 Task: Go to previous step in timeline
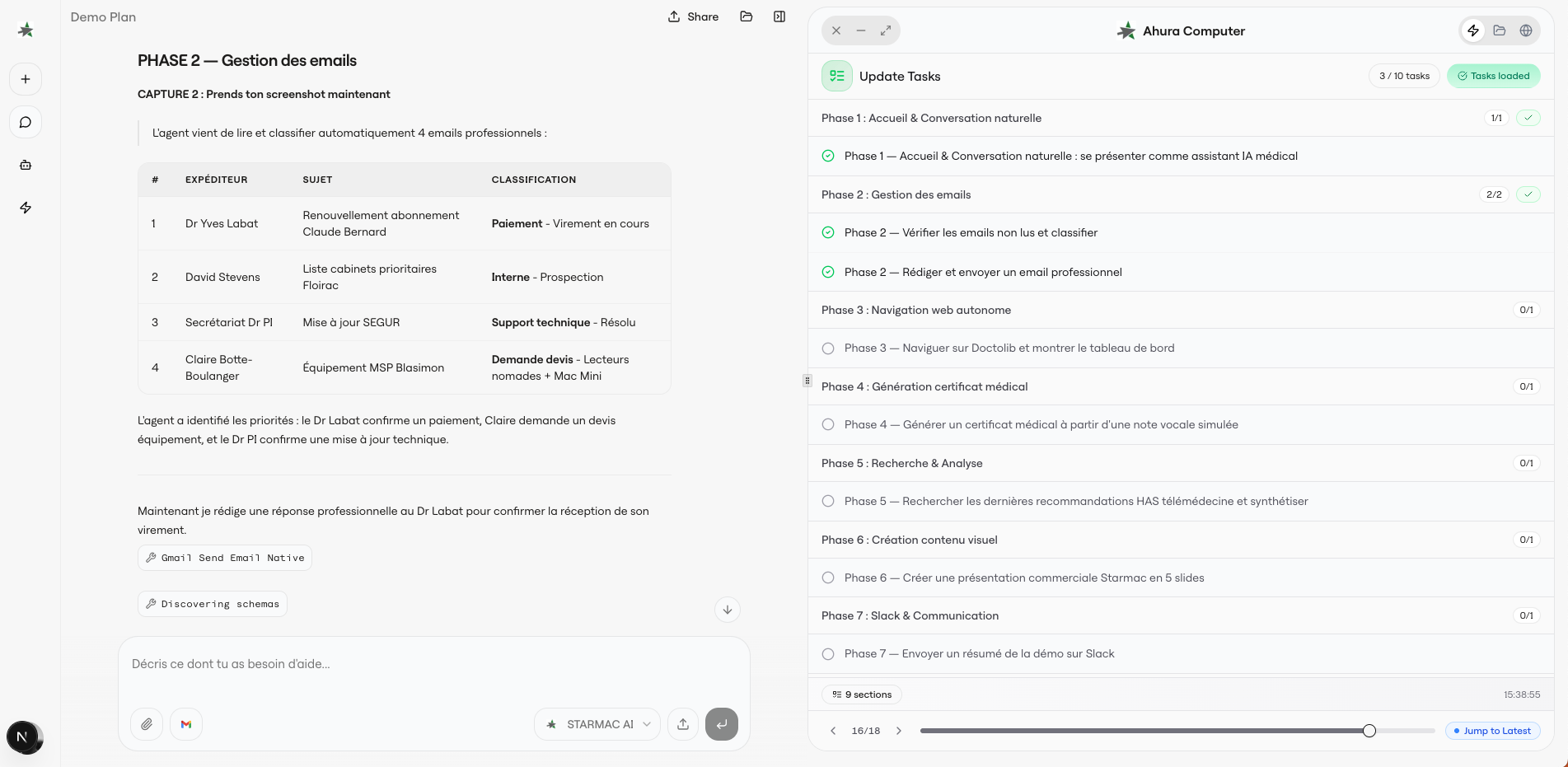833,731
